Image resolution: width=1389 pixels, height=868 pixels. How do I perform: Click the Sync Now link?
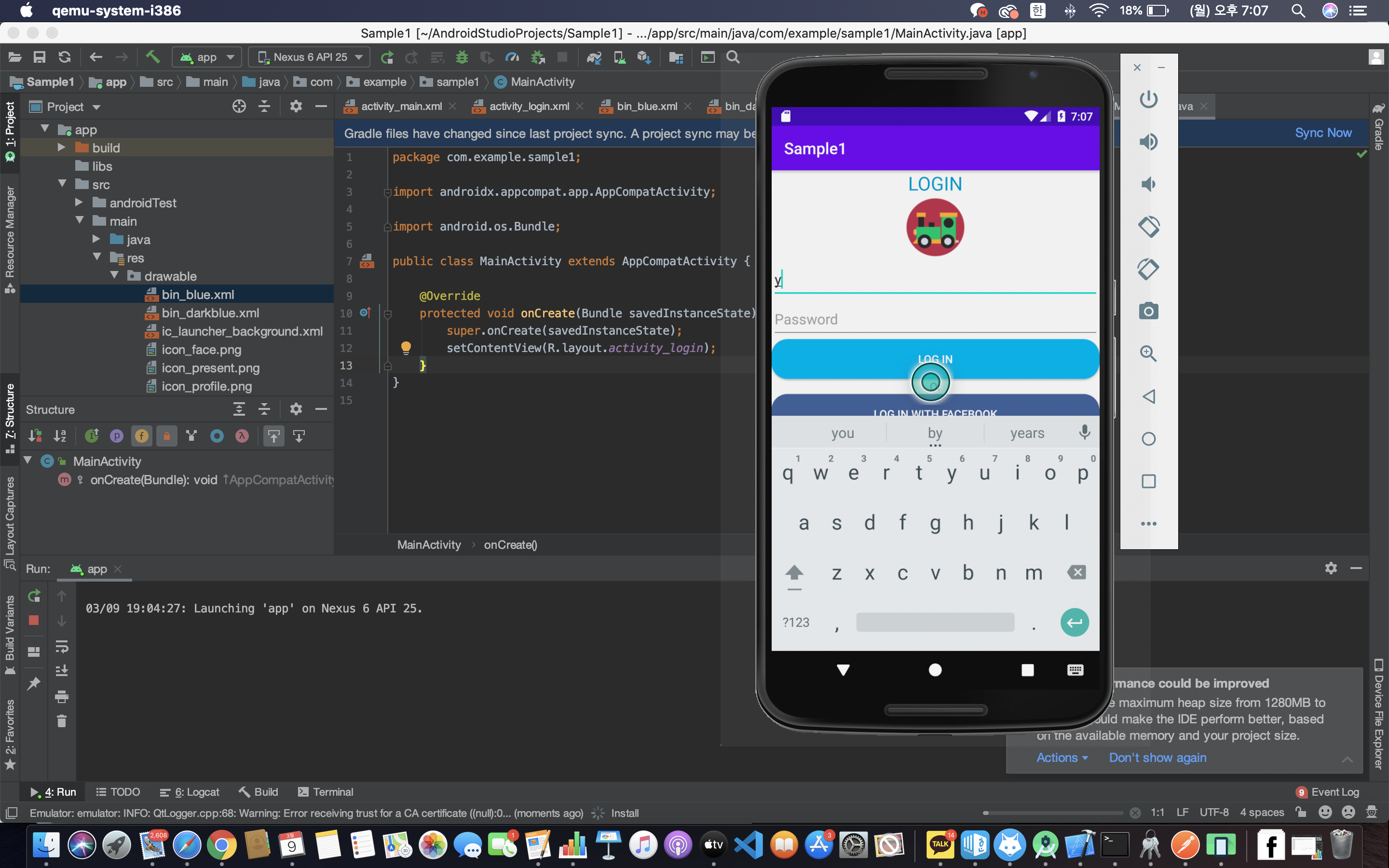(x=1322, y=133)
